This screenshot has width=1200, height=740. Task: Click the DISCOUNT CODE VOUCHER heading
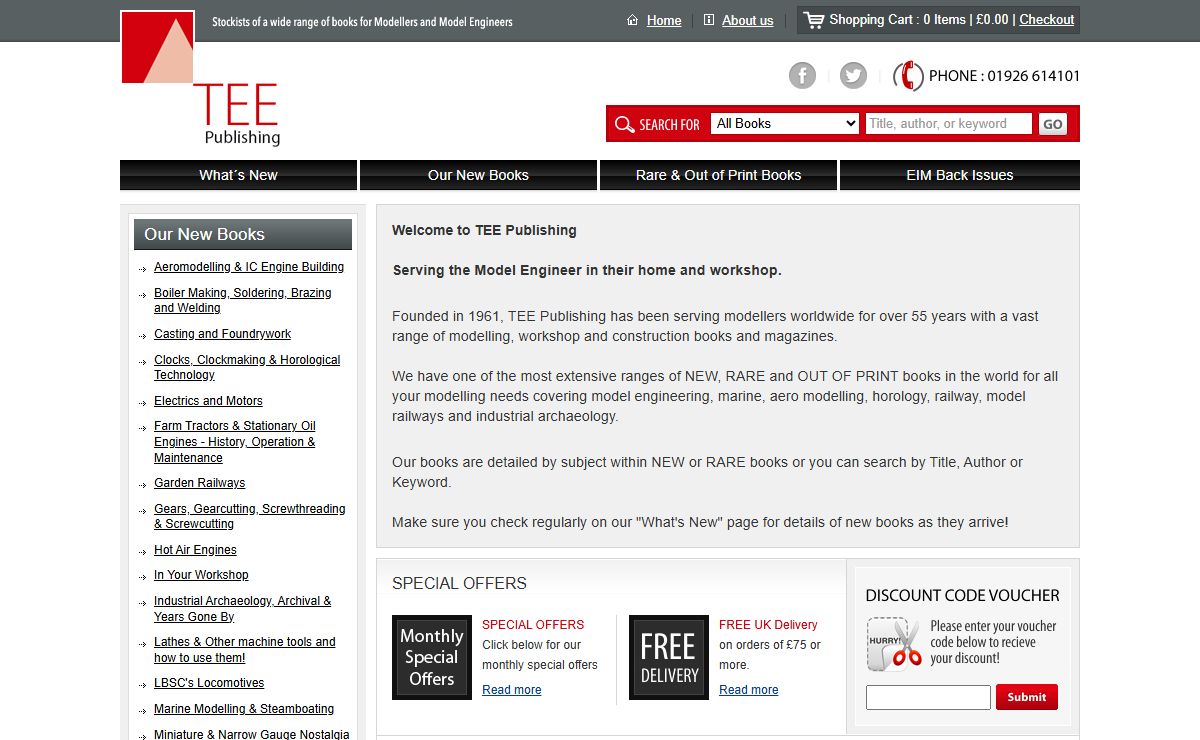point(962,595)
